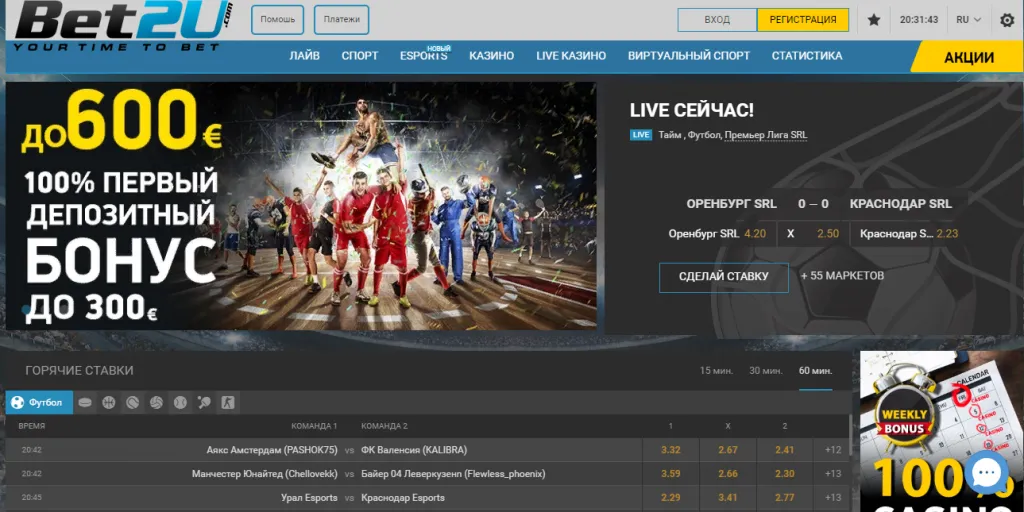Select odds 2.41 for ФК Валенсия
The width and height of the screenshot is (1024, 512).
tap(784, 450)
